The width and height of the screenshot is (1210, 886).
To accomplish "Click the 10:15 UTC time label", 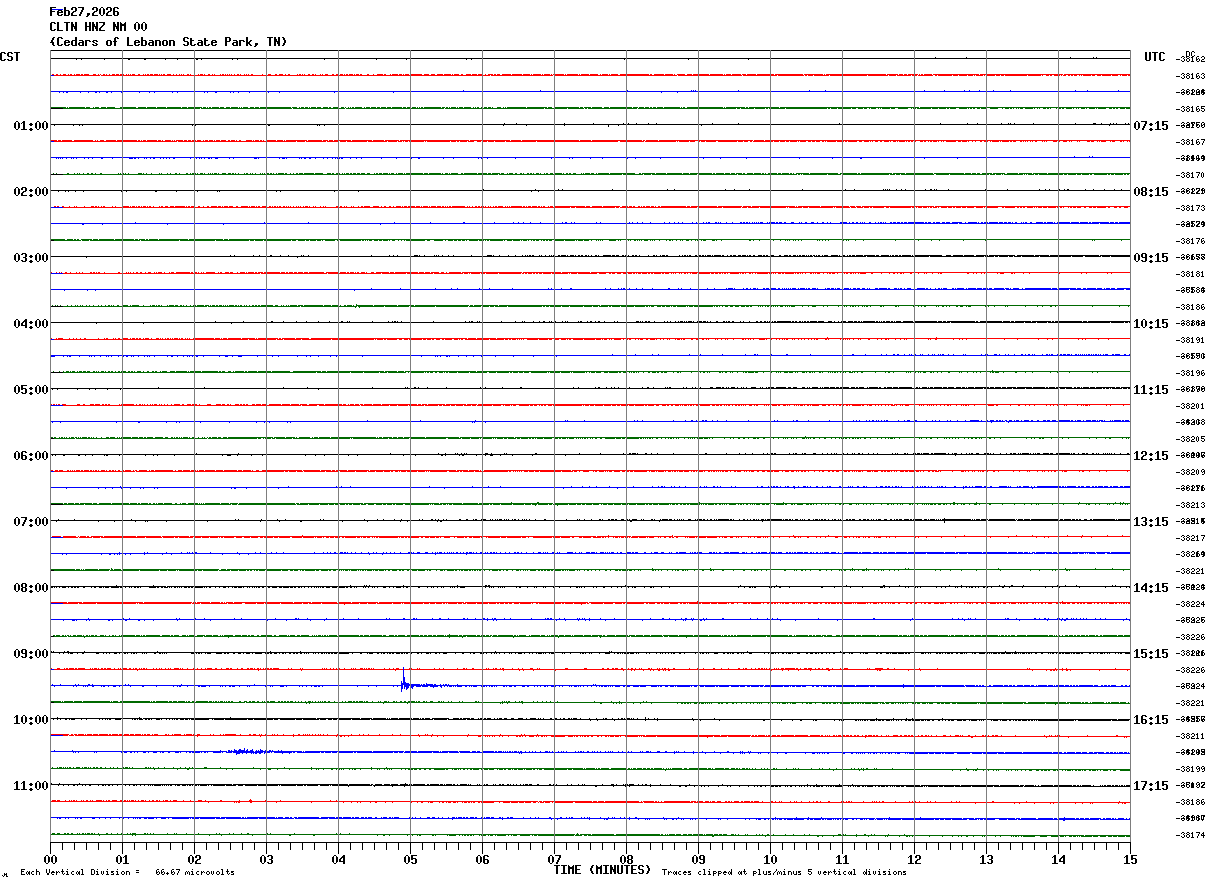I will click(1151, 324).
